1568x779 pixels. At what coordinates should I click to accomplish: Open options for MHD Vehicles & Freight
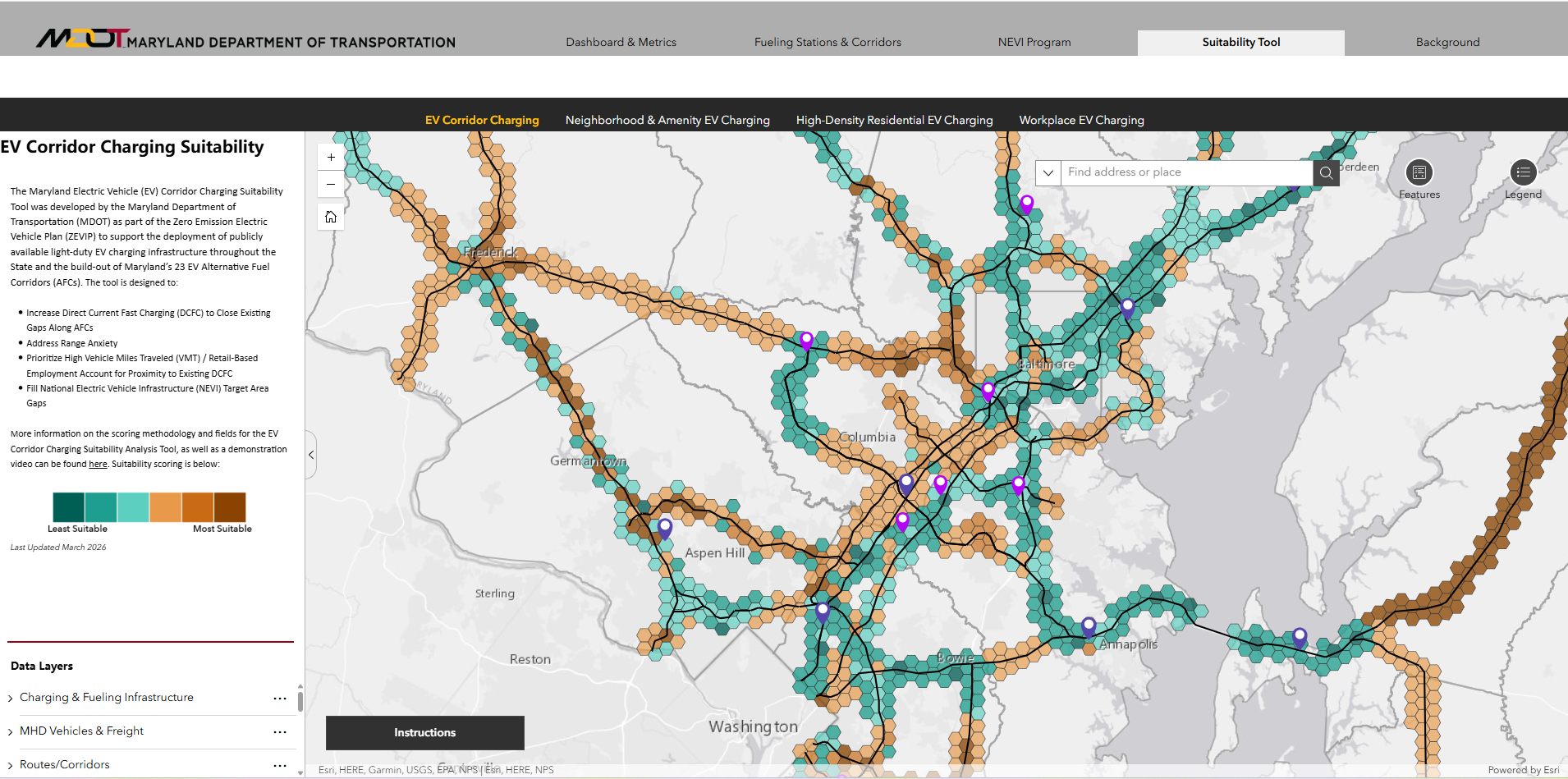[280, 731]
